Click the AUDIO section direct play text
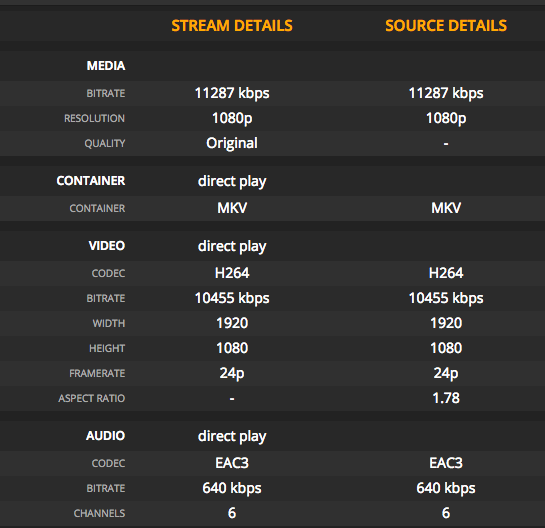This screenshot has height=528, width=545. coord(232,436)
